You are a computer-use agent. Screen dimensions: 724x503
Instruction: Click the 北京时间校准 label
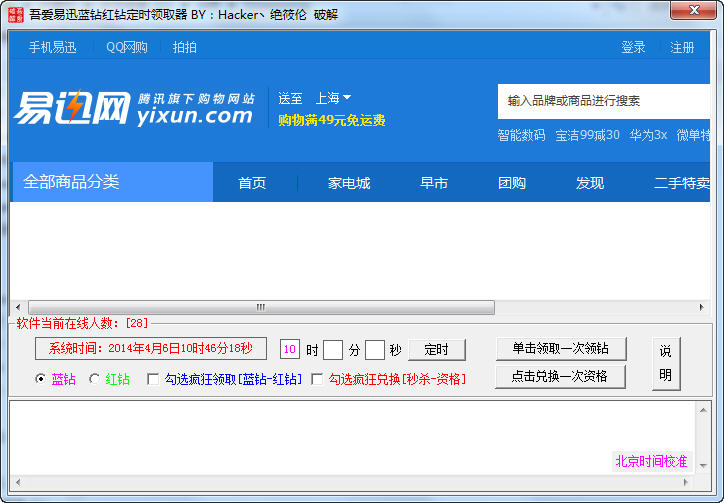click(651, 461)
